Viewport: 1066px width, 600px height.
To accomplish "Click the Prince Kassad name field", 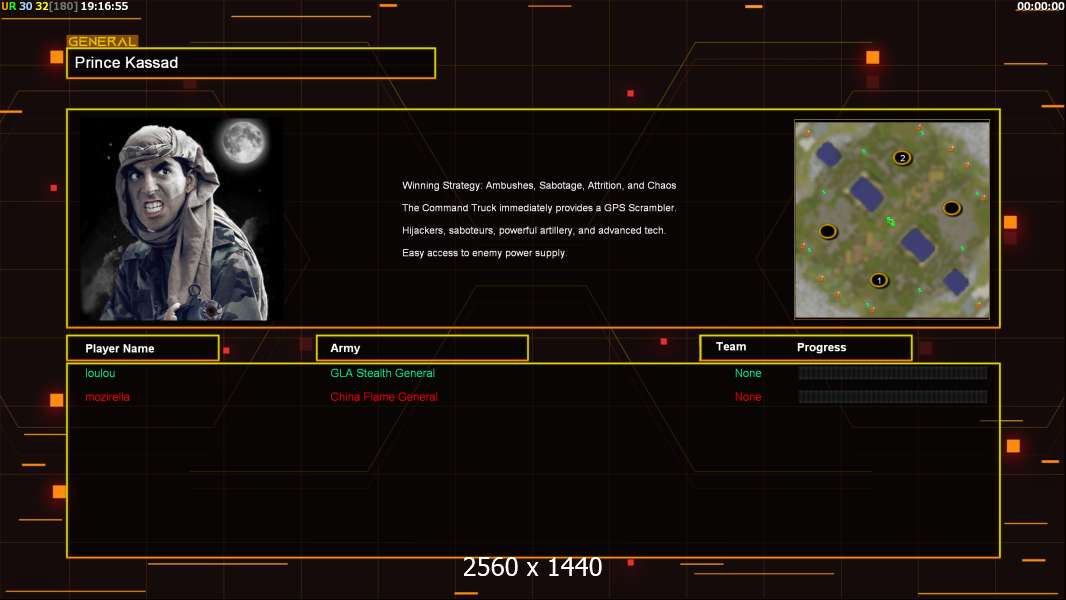I will click(251, 63).
